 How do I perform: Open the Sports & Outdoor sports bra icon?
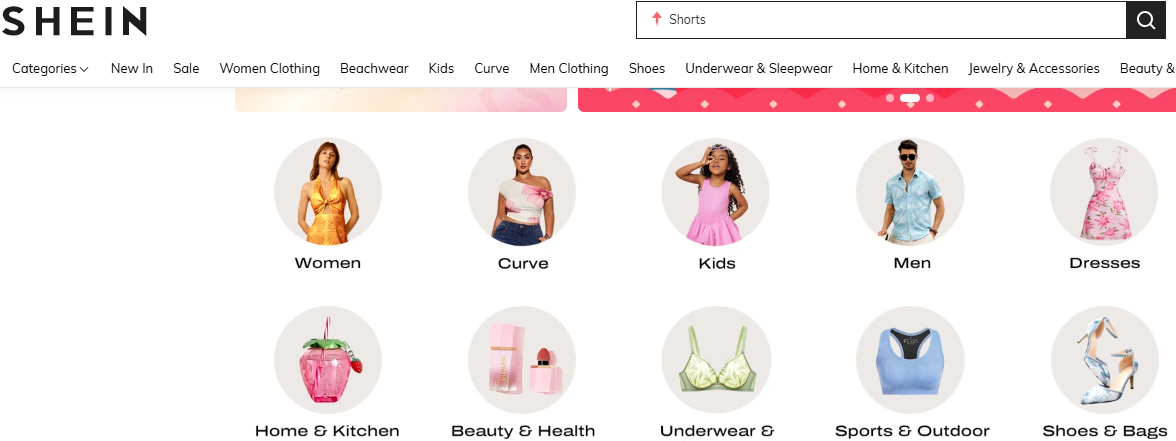[x=910, y=360]
